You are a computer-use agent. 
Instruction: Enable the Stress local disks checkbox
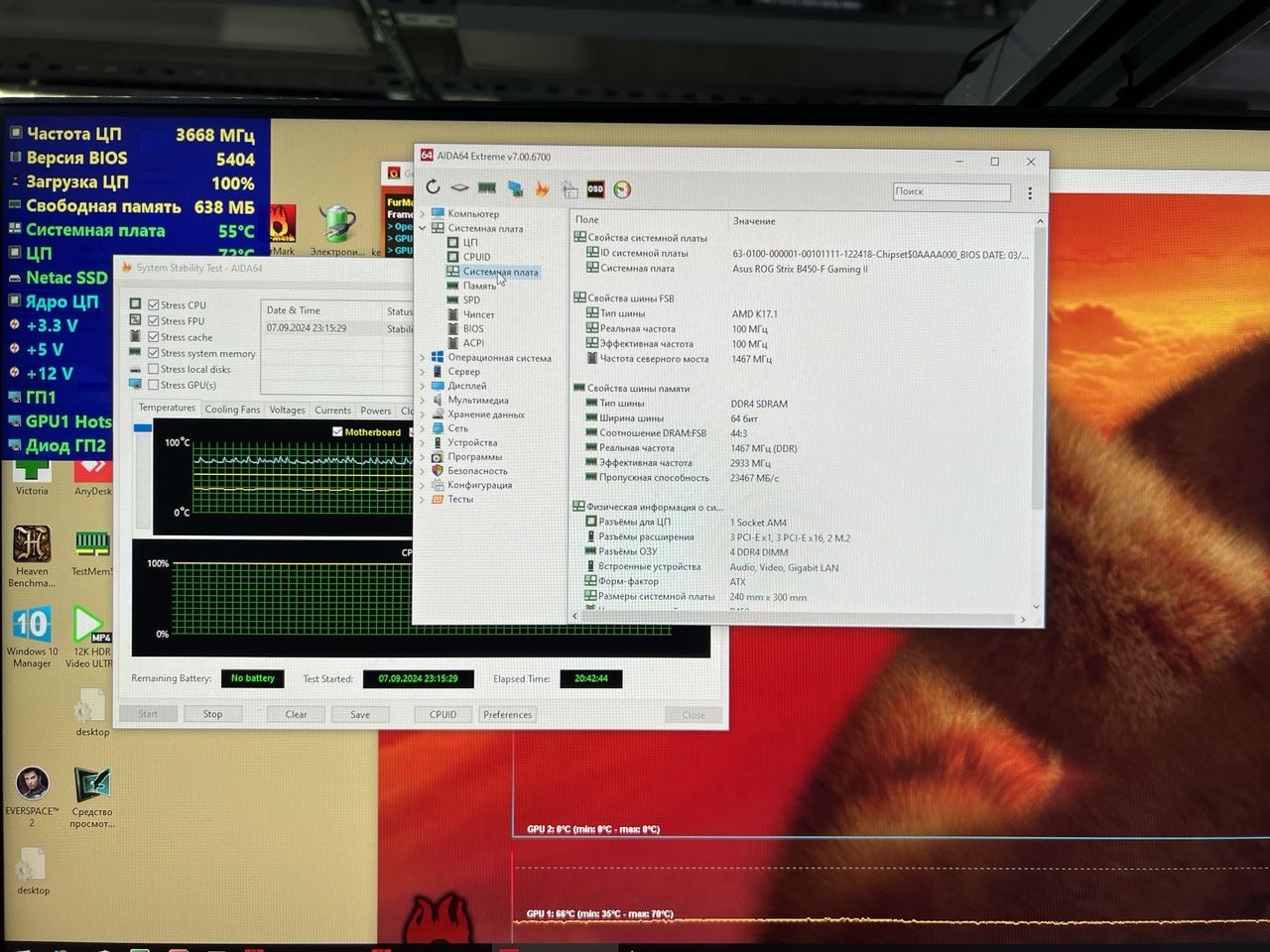(154, 369)
